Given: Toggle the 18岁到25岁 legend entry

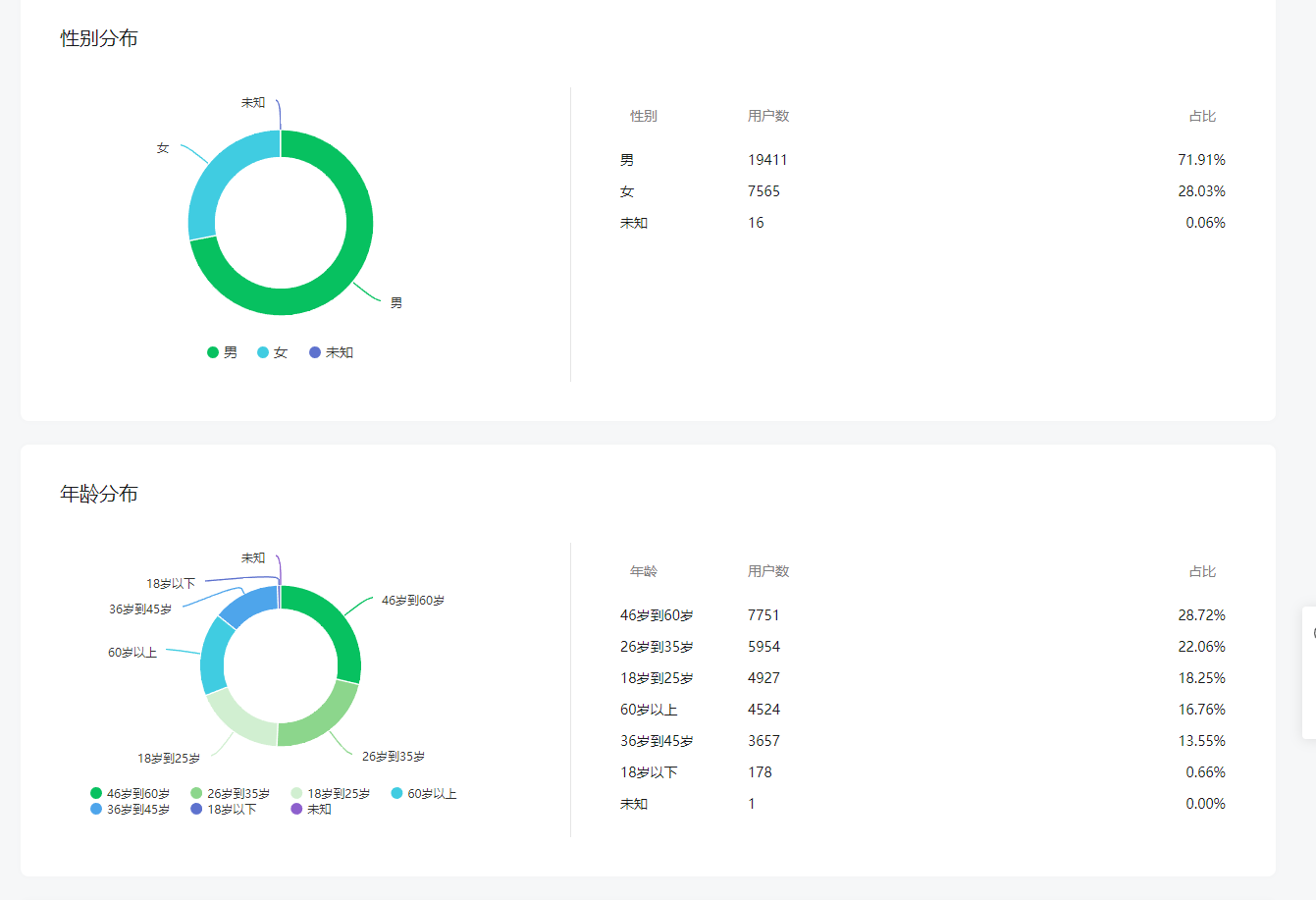Looking at the screenshot, I should point(331,793).
